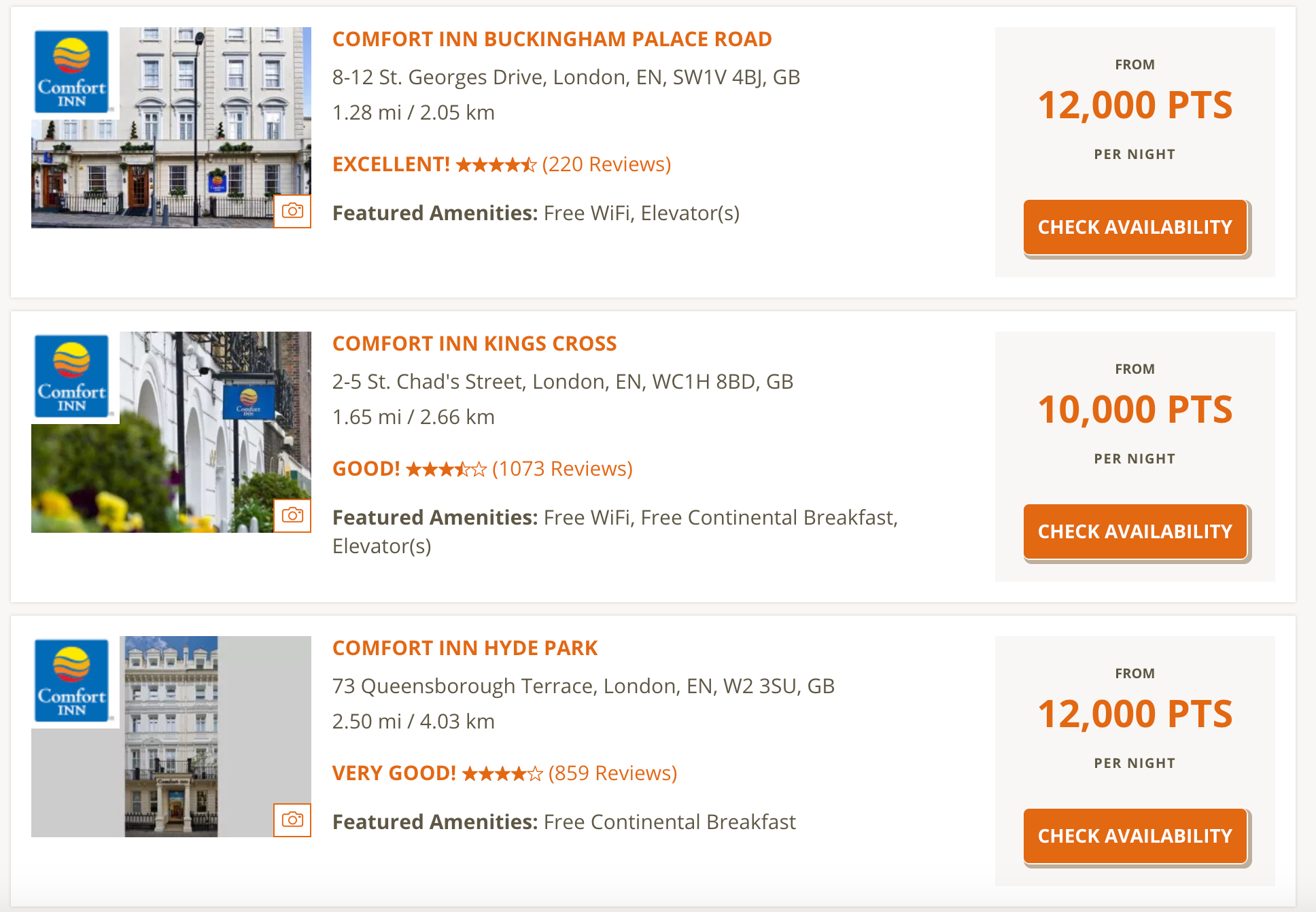1316x912 pixels.
Task: Open photo gallery camera icon for Hyde Park
Action: click(292, 820)
